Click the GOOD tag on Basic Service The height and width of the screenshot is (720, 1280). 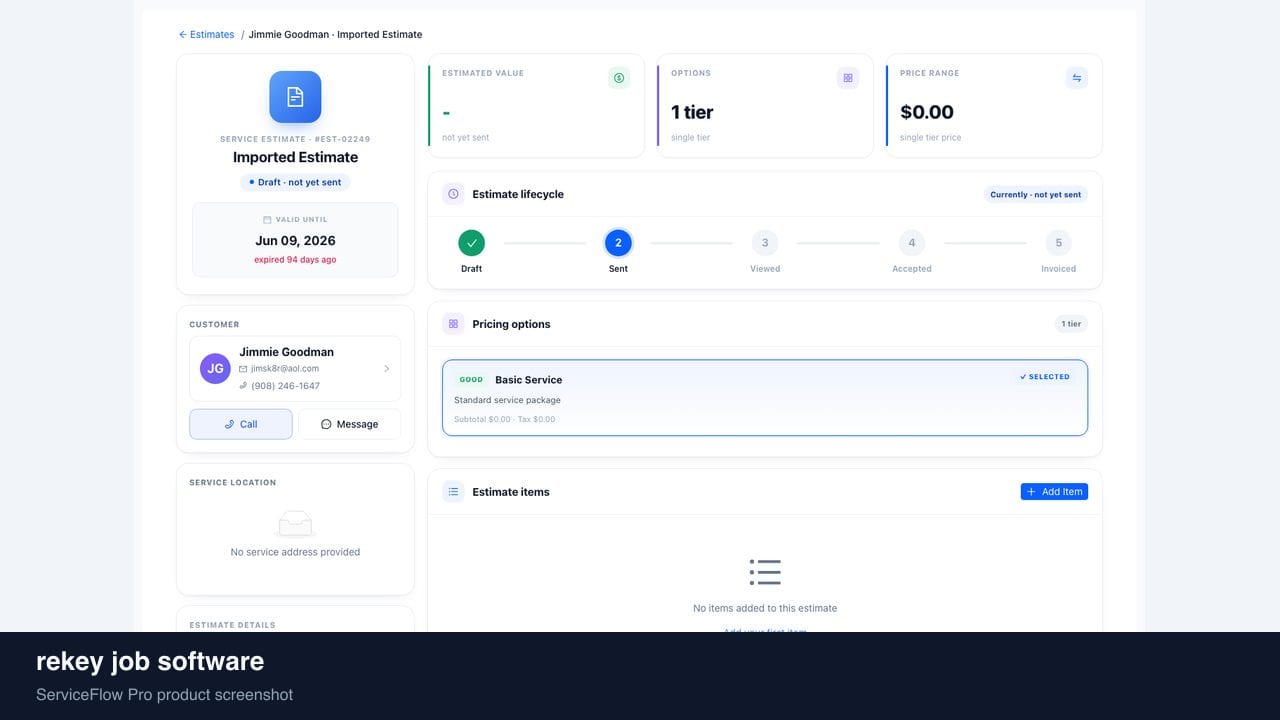[x=471, y=380]
